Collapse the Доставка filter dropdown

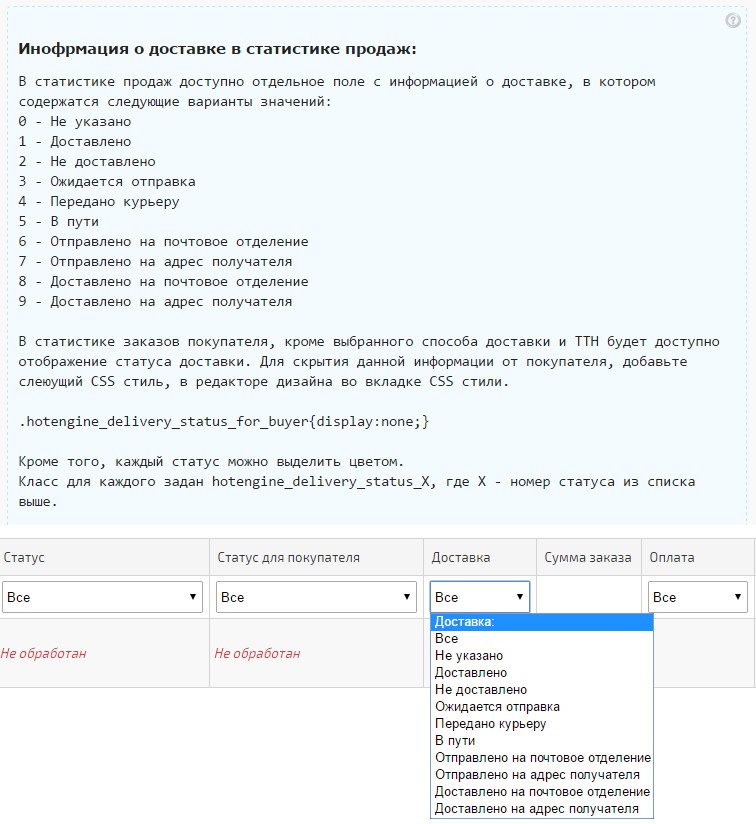coord(480,597)
